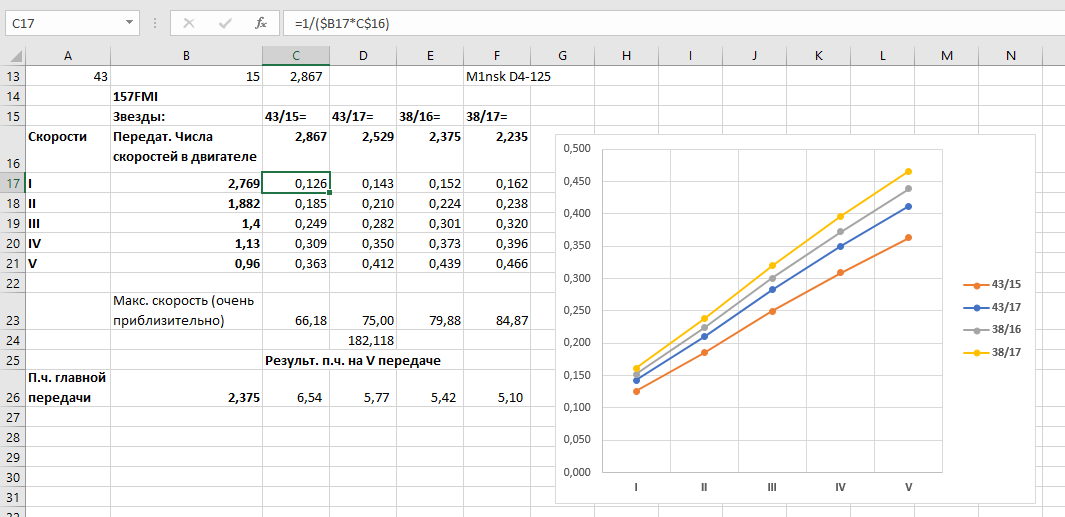1065x517 pixels.
Task: Click the Enter checkmark icon in formula bar
Action: [x=225, y=23]
